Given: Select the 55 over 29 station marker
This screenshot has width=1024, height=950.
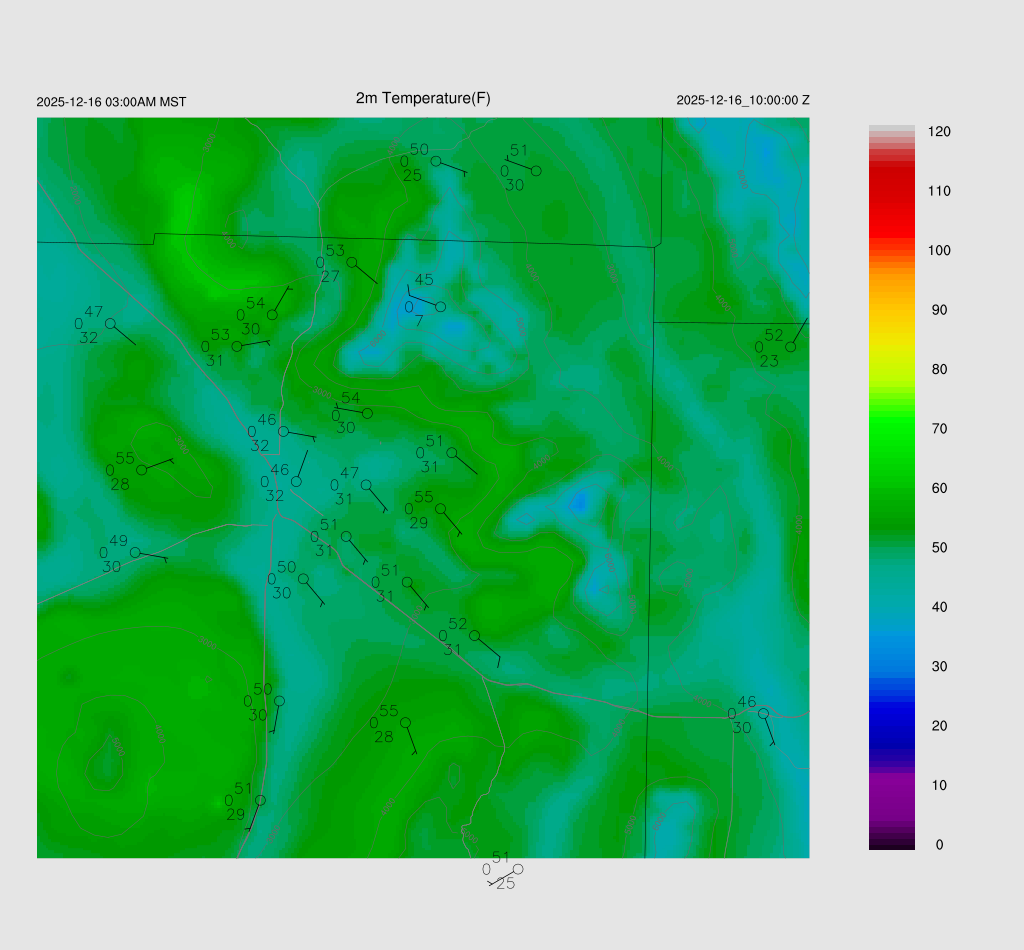Looking at the screenshot, I should (x=440, y=508).
